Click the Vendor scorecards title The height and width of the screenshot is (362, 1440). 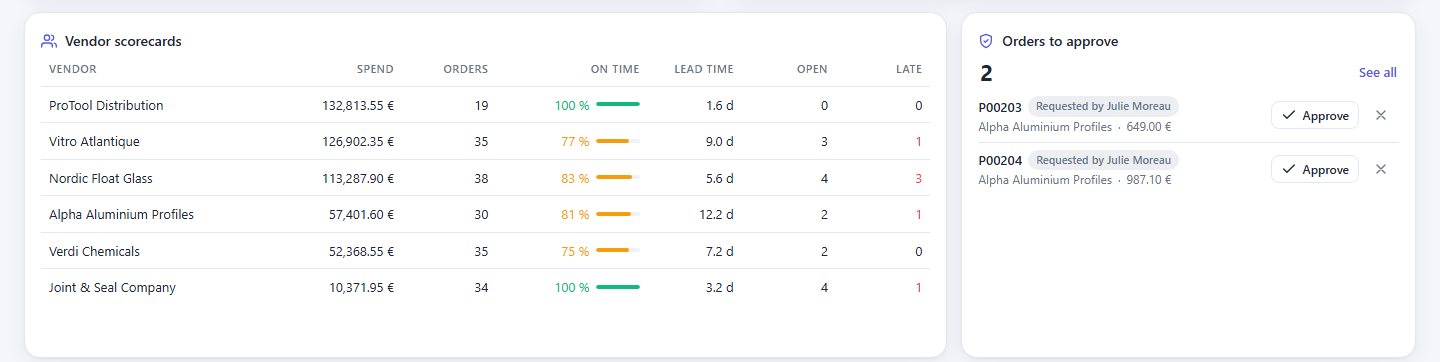(x=123, y=42)
